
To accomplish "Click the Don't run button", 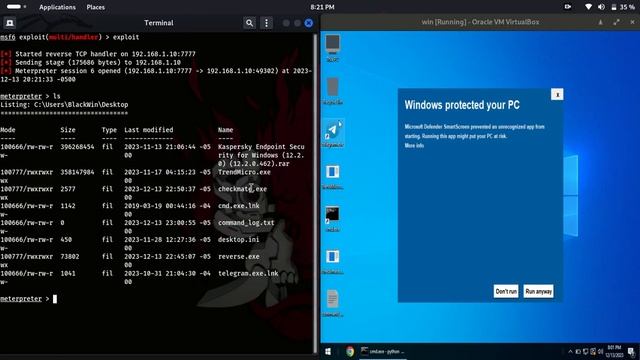I will click(506, 291).
